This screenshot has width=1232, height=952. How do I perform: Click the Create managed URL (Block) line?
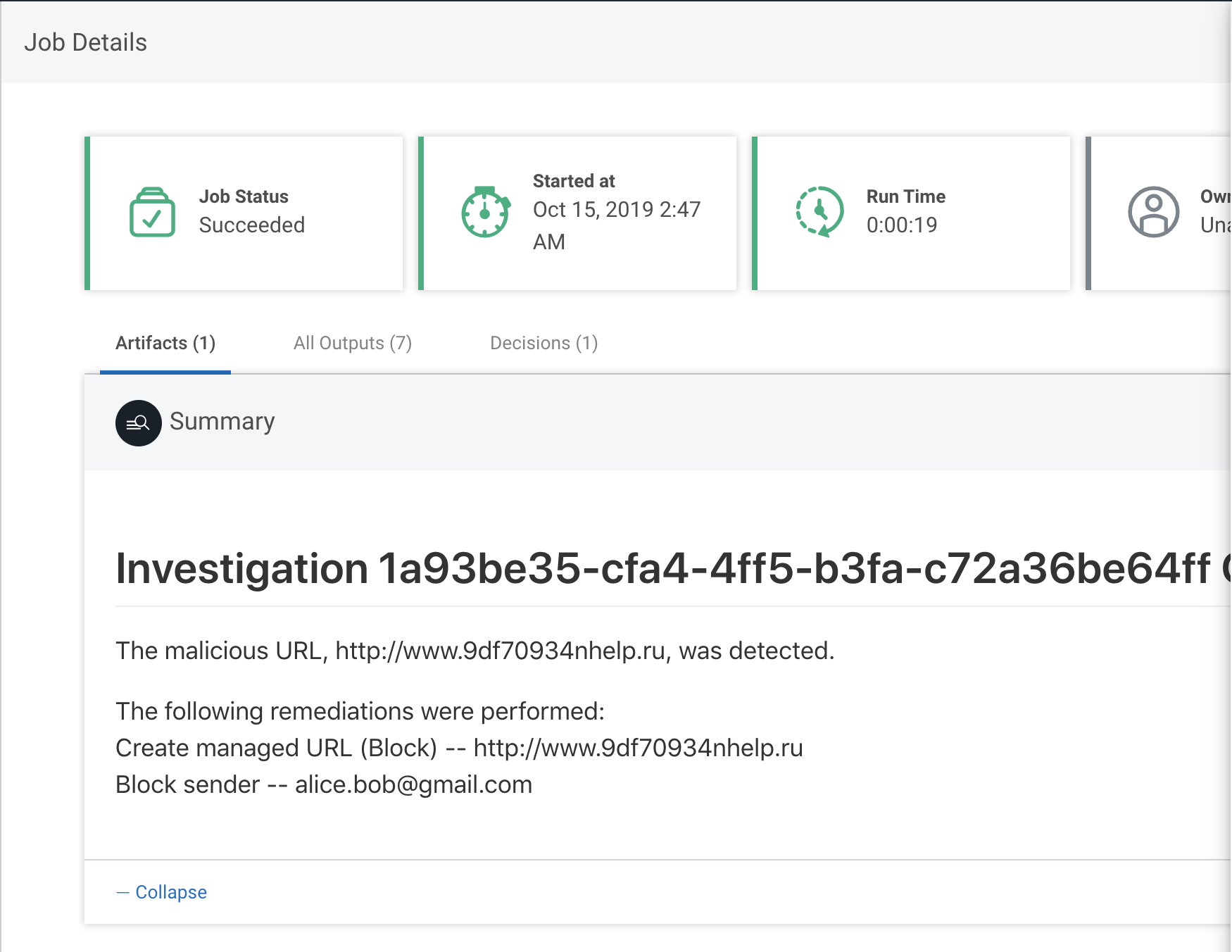(x=459, y=749)
